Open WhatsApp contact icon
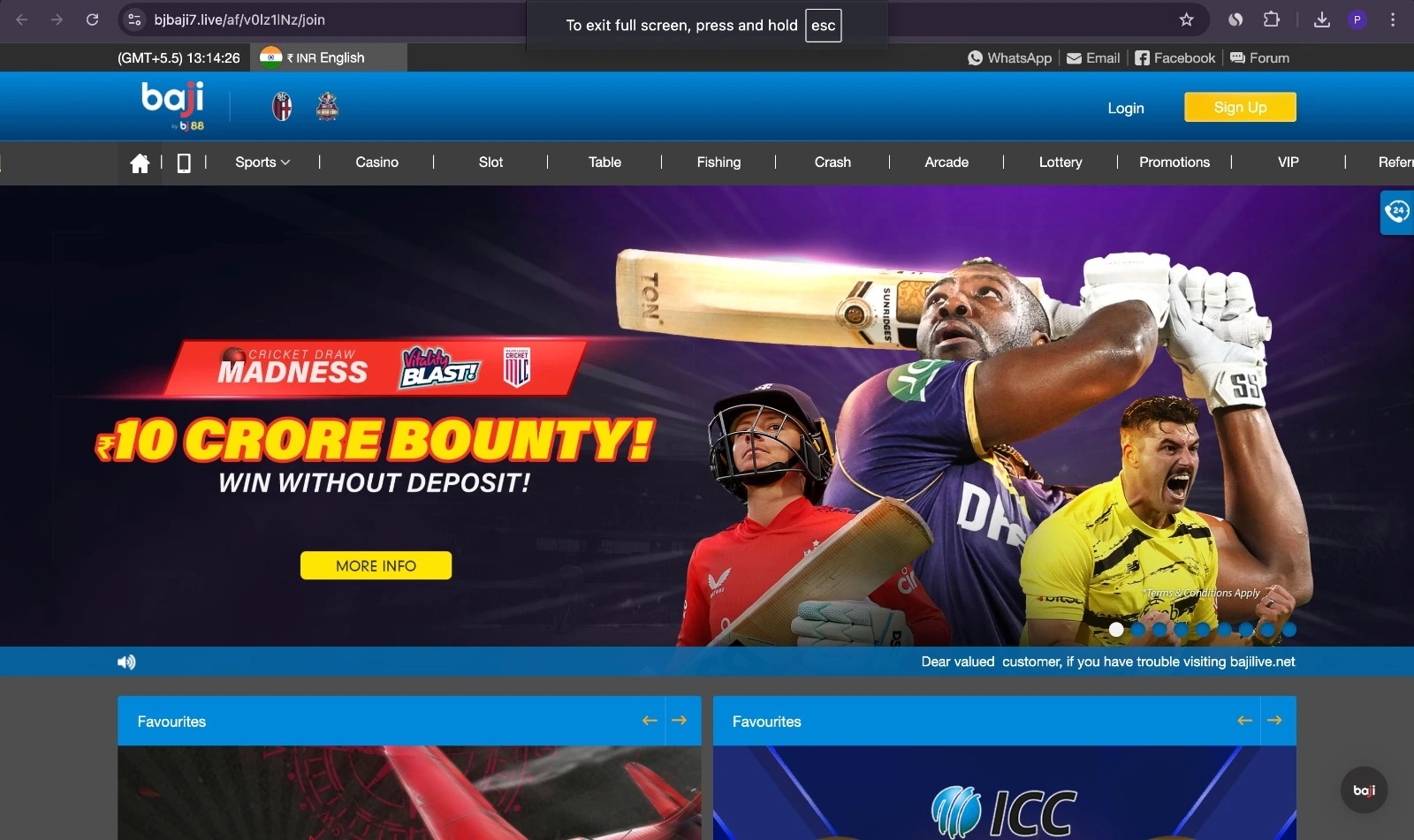 [976, 57]
